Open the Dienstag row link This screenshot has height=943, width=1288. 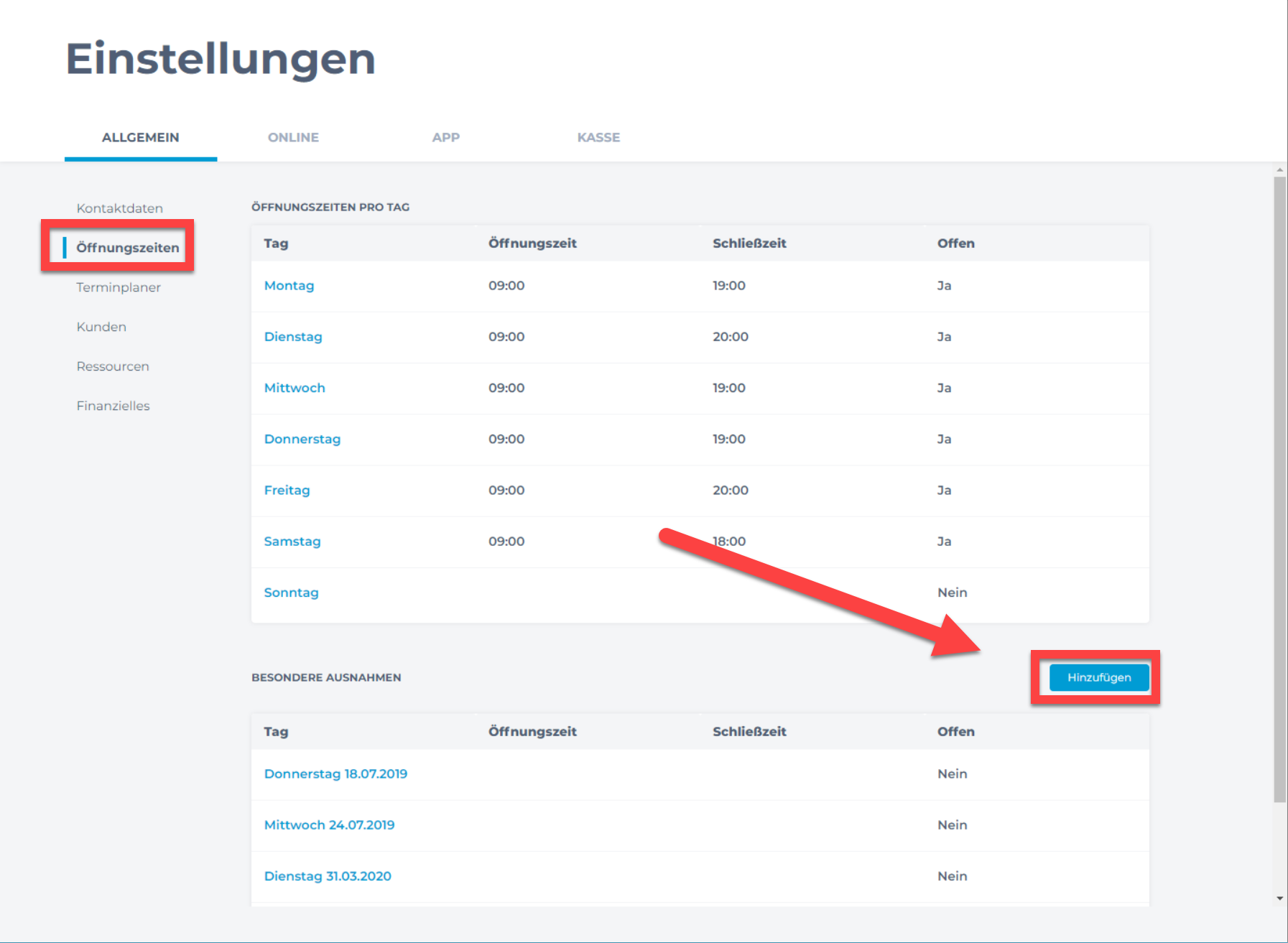tap(293, 337)
